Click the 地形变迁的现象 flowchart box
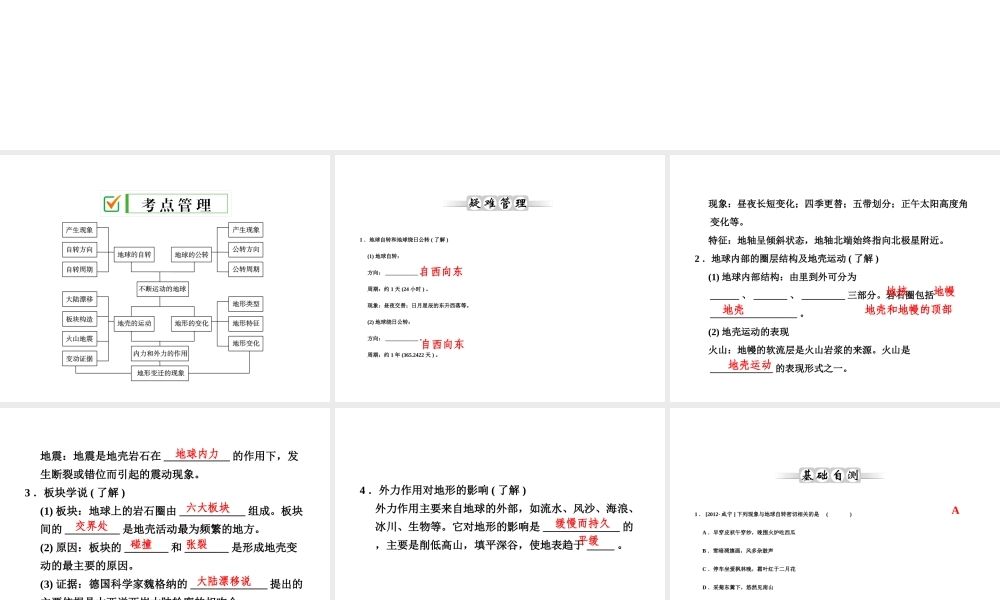The image size is (1000, 600). [160, 373]
